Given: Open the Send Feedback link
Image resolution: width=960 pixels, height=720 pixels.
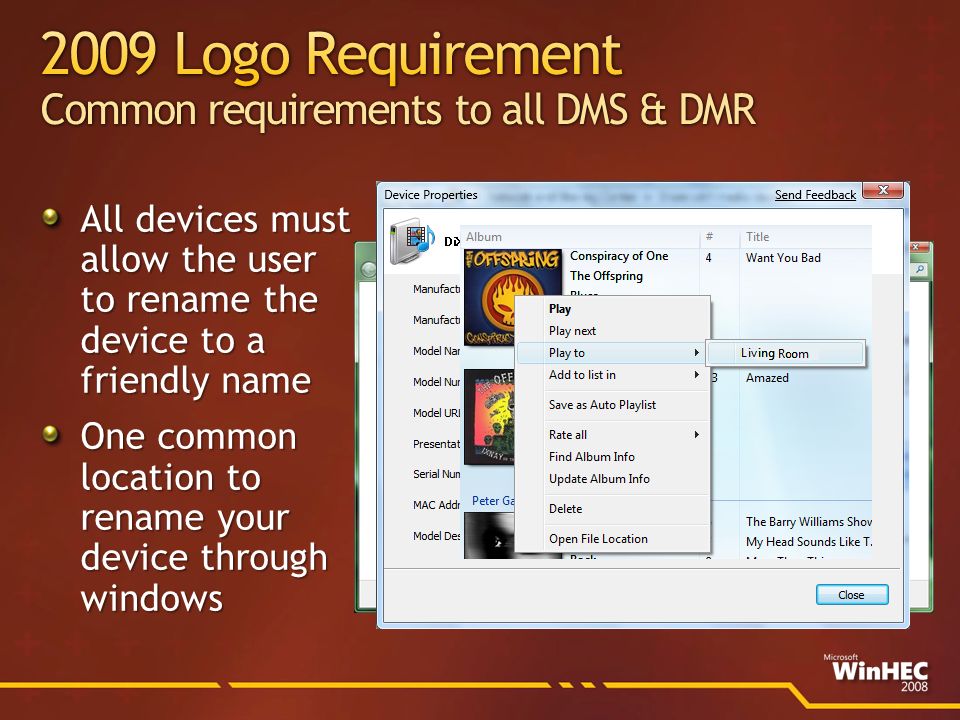Looking at the screenshot, I should tap(815, 195).
